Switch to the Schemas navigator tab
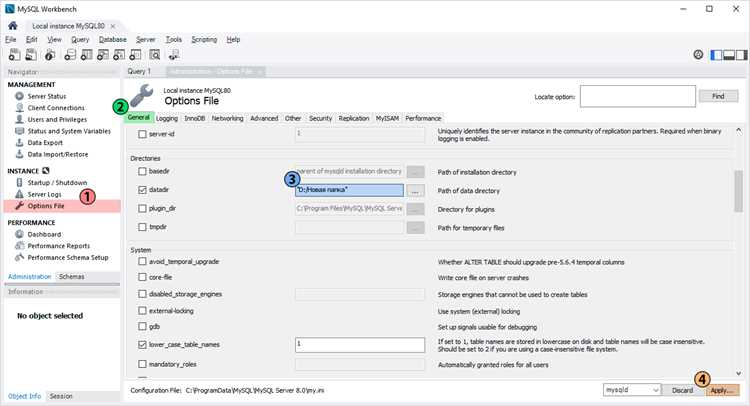 pyautogui.click(x=72, y=276)
